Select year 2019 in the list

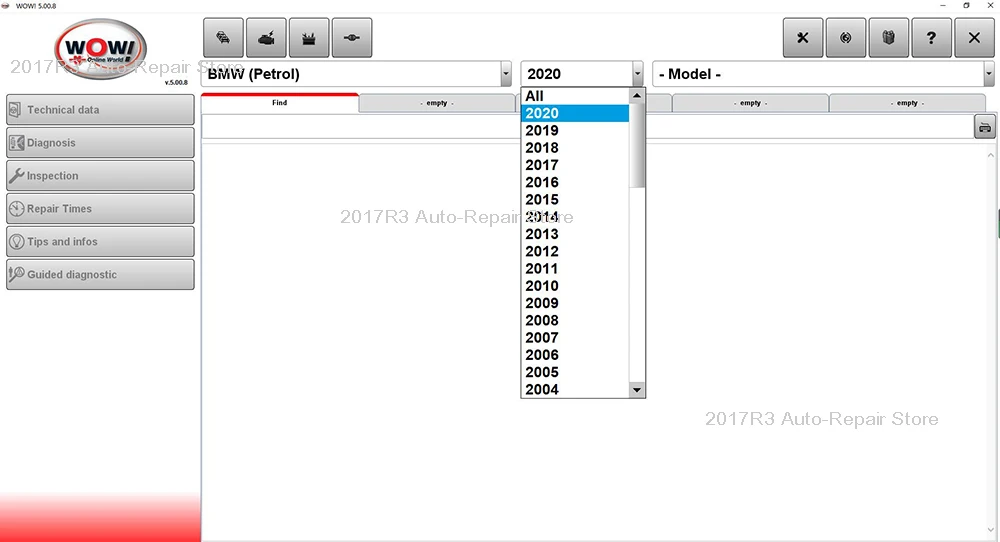click(575, 131)
